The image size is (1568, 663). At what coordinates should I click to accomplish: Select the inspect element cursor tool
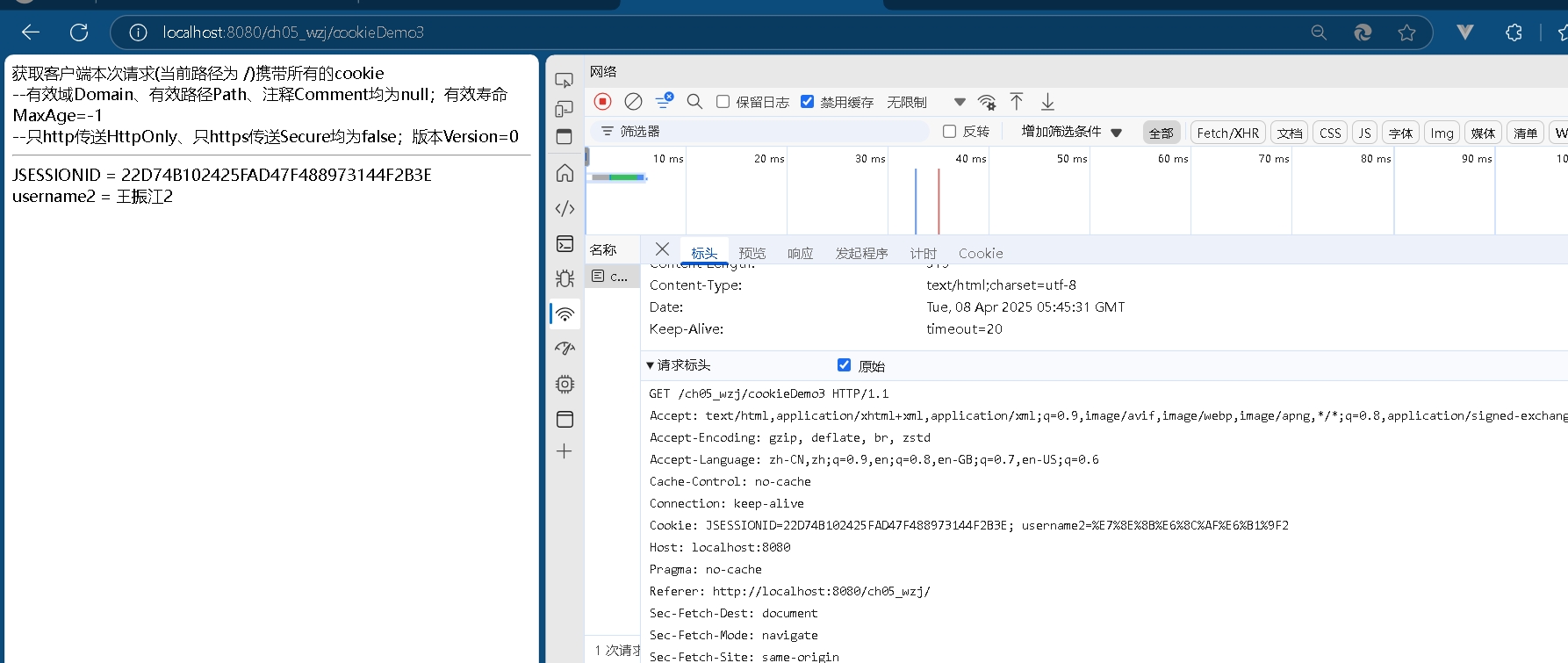pos(565,80)
